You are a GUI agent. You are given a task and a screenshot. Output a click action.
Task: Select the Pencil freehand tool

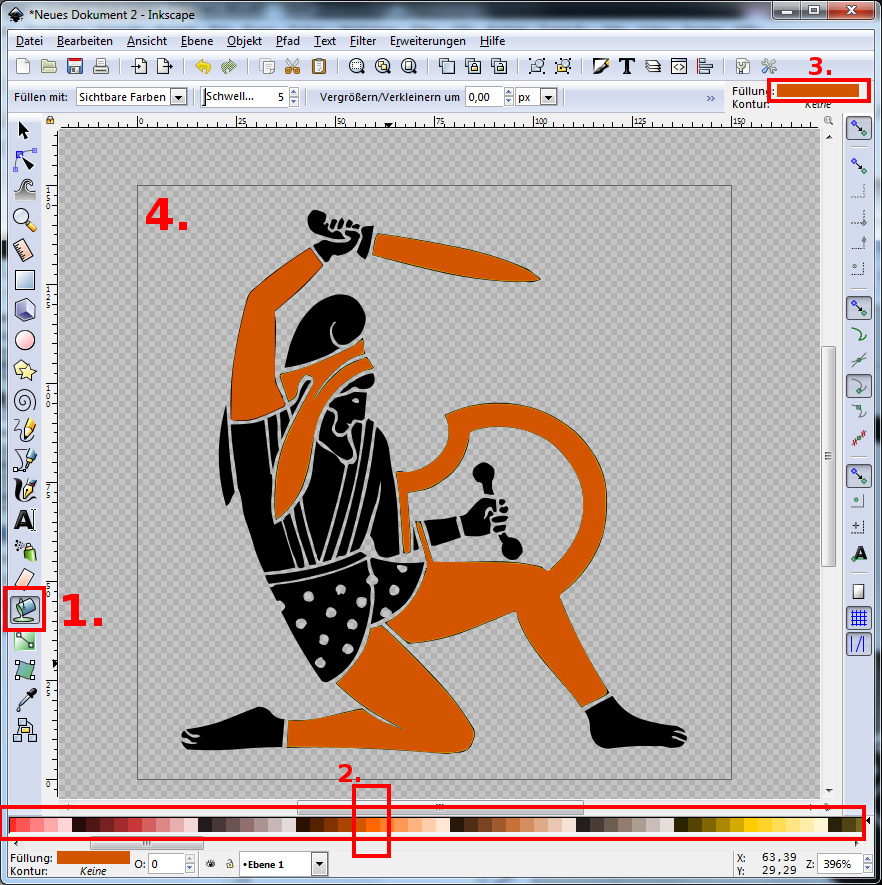[x=25, y=430]
